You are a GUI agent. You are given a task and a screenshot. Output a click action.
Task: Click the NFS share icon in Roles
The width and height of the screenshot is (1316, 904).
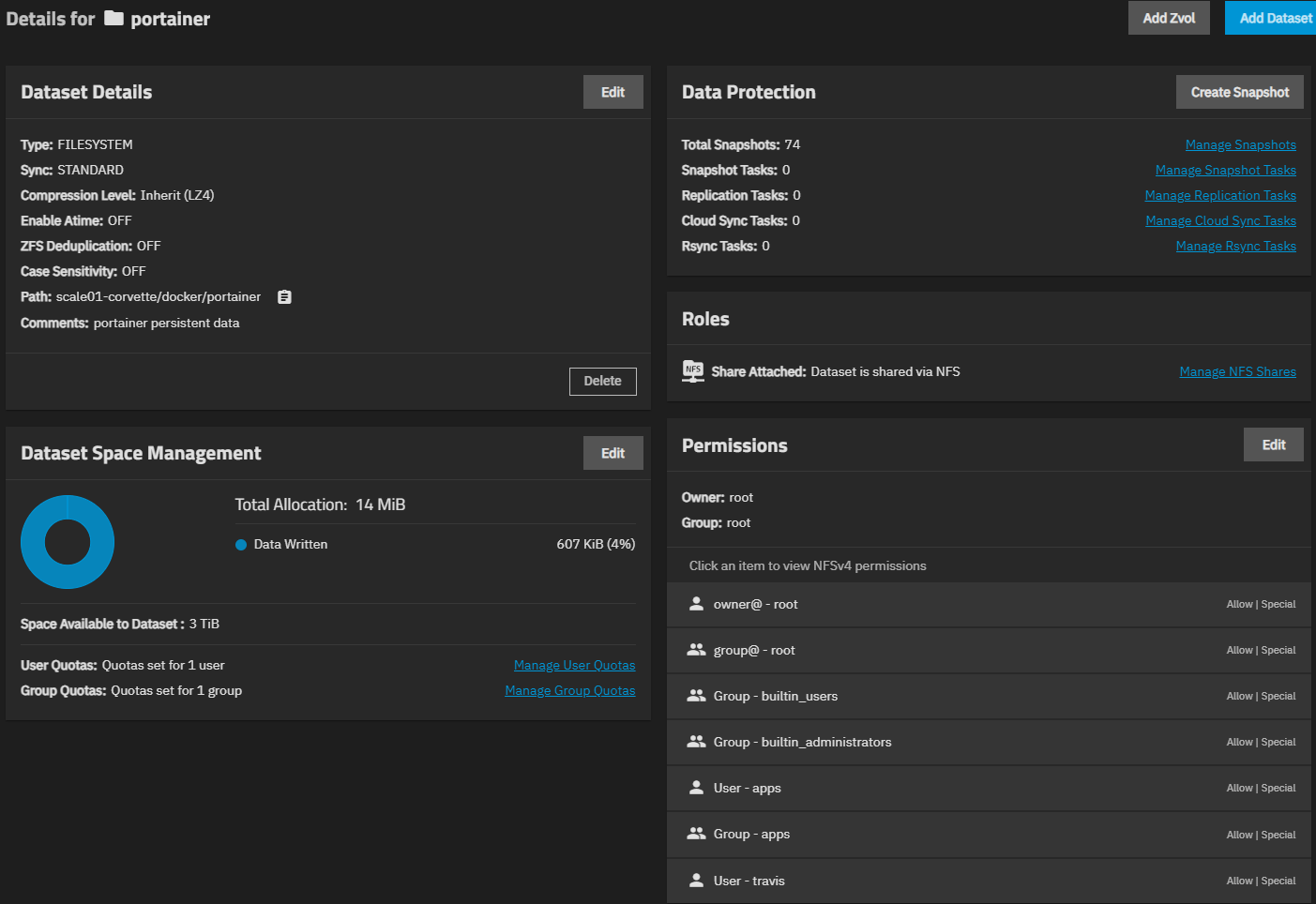[x=693, y=371]
